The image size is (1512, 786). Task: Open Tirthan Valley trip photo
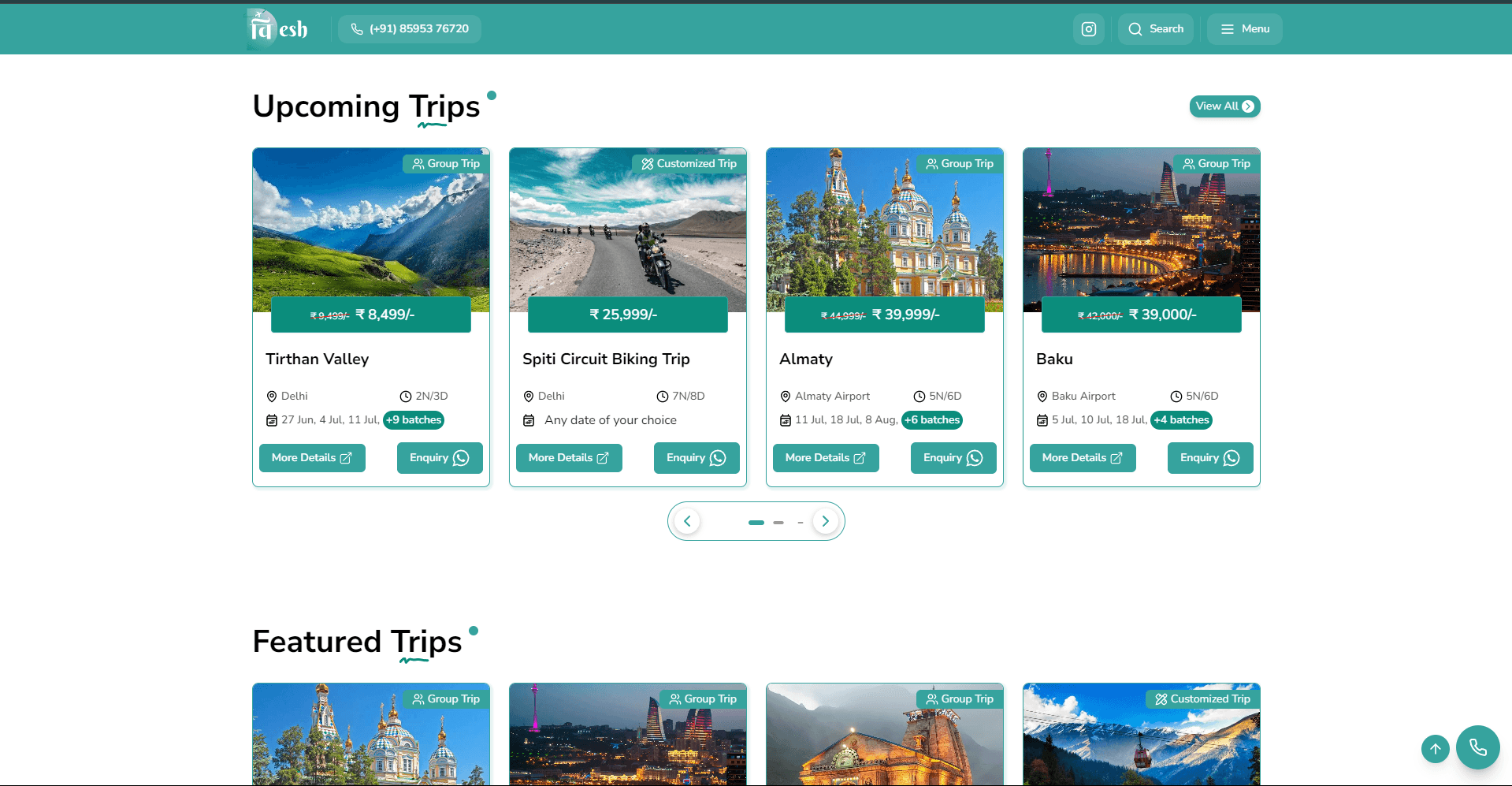coord(371,229)
